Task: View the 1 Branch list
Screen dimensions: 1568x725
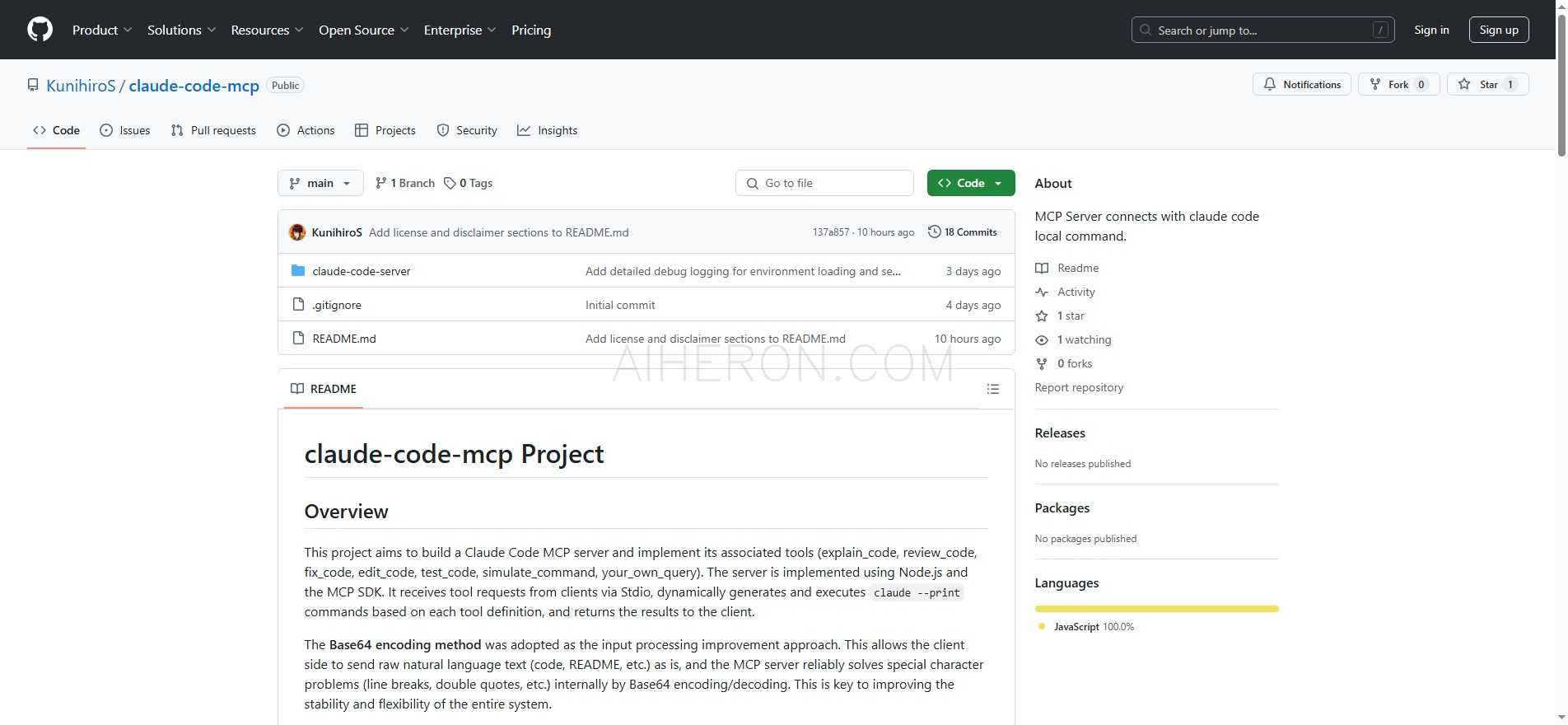Action: click(404, 183)
